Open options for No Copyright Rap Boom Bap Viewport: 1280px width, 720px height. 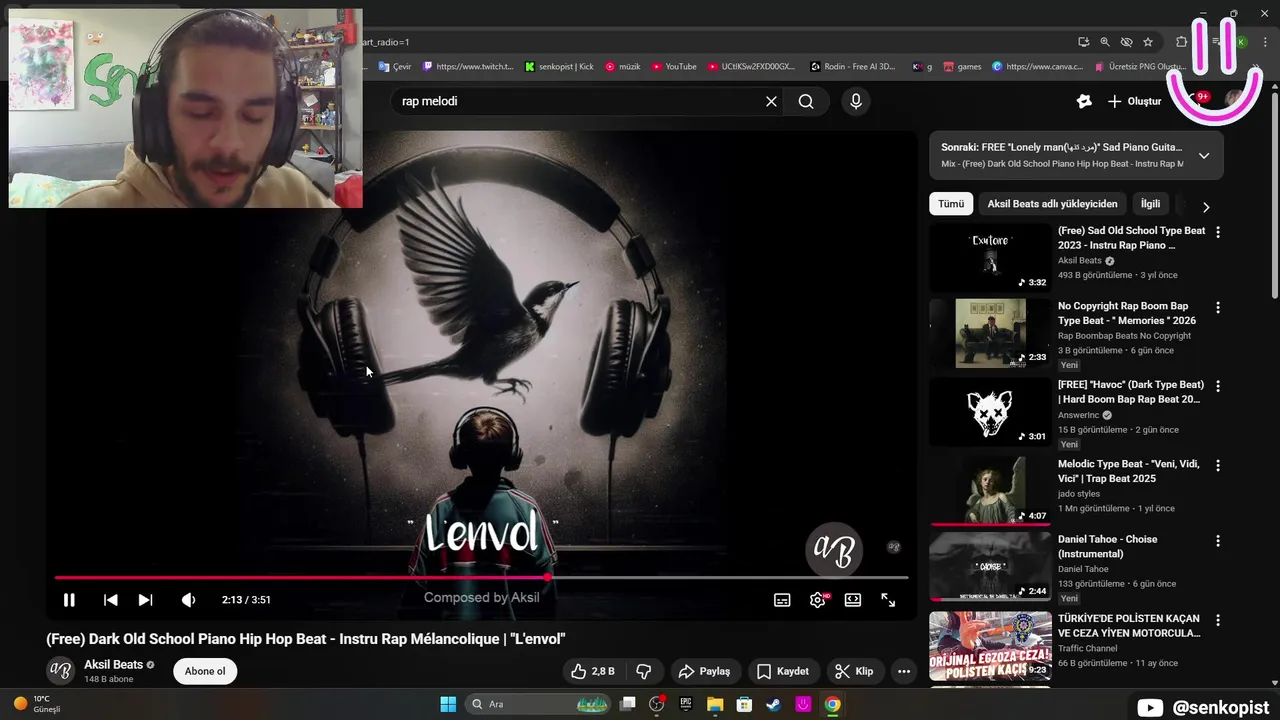click(x=1218, y=308)
